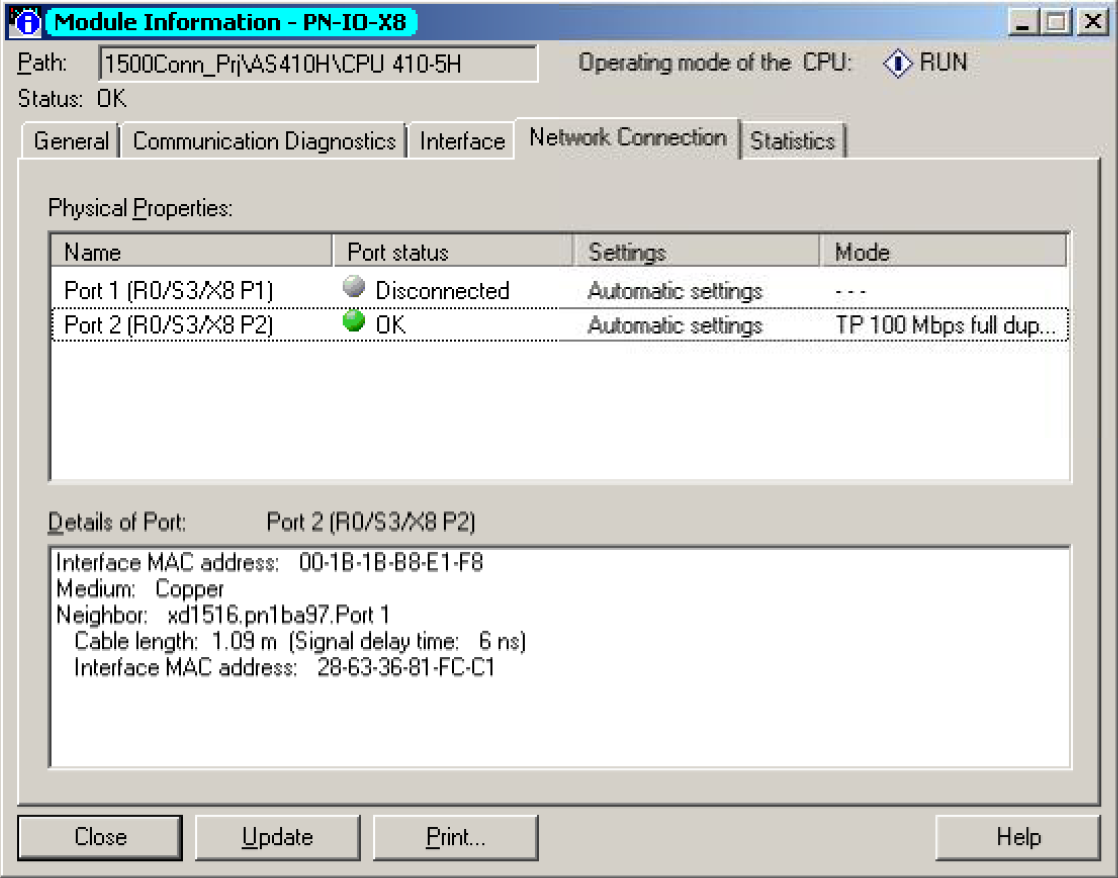Select the Interface tab

tap(461, 141)
